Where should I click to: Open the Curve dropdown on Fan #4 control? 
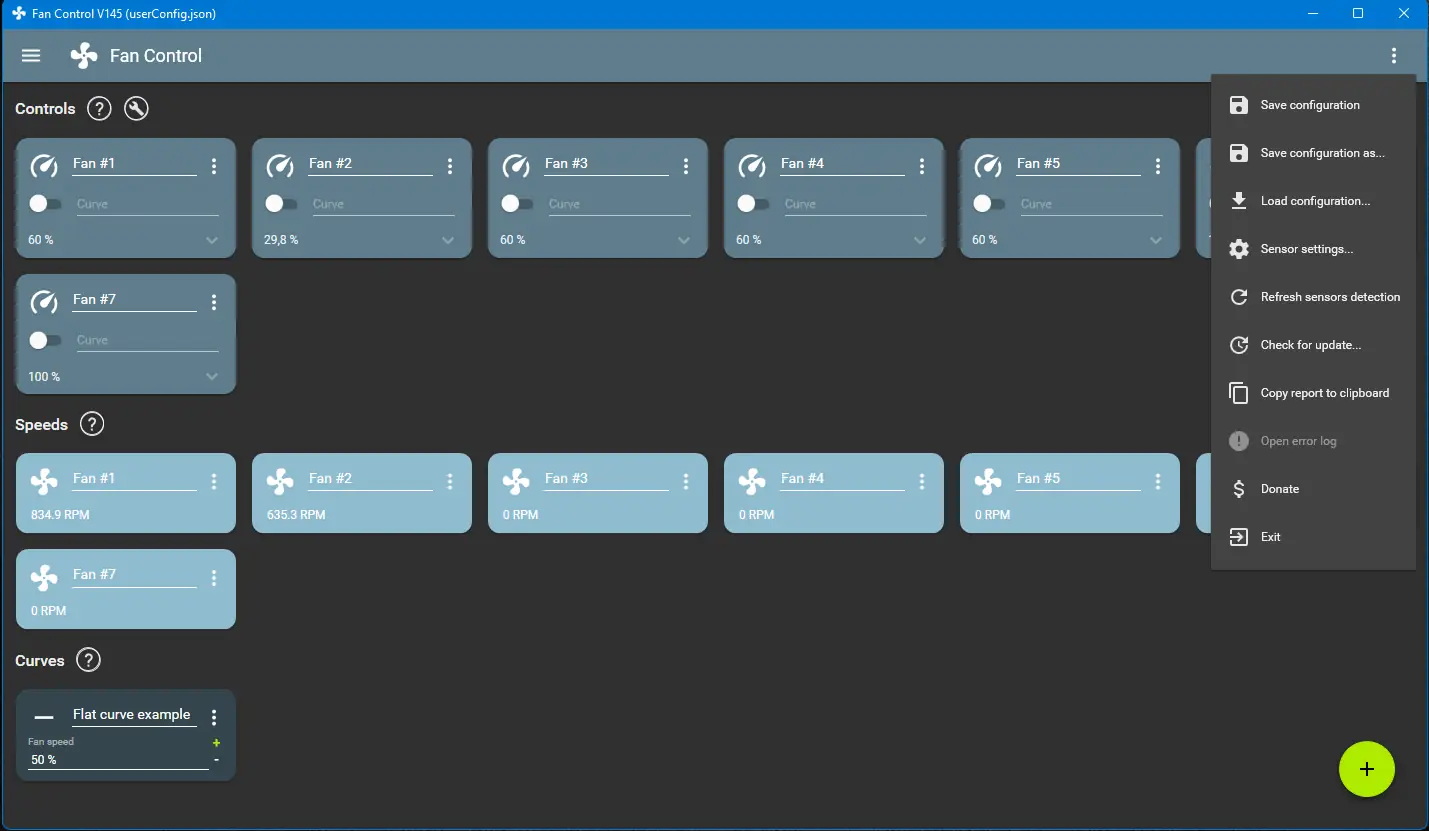point(855,204)
